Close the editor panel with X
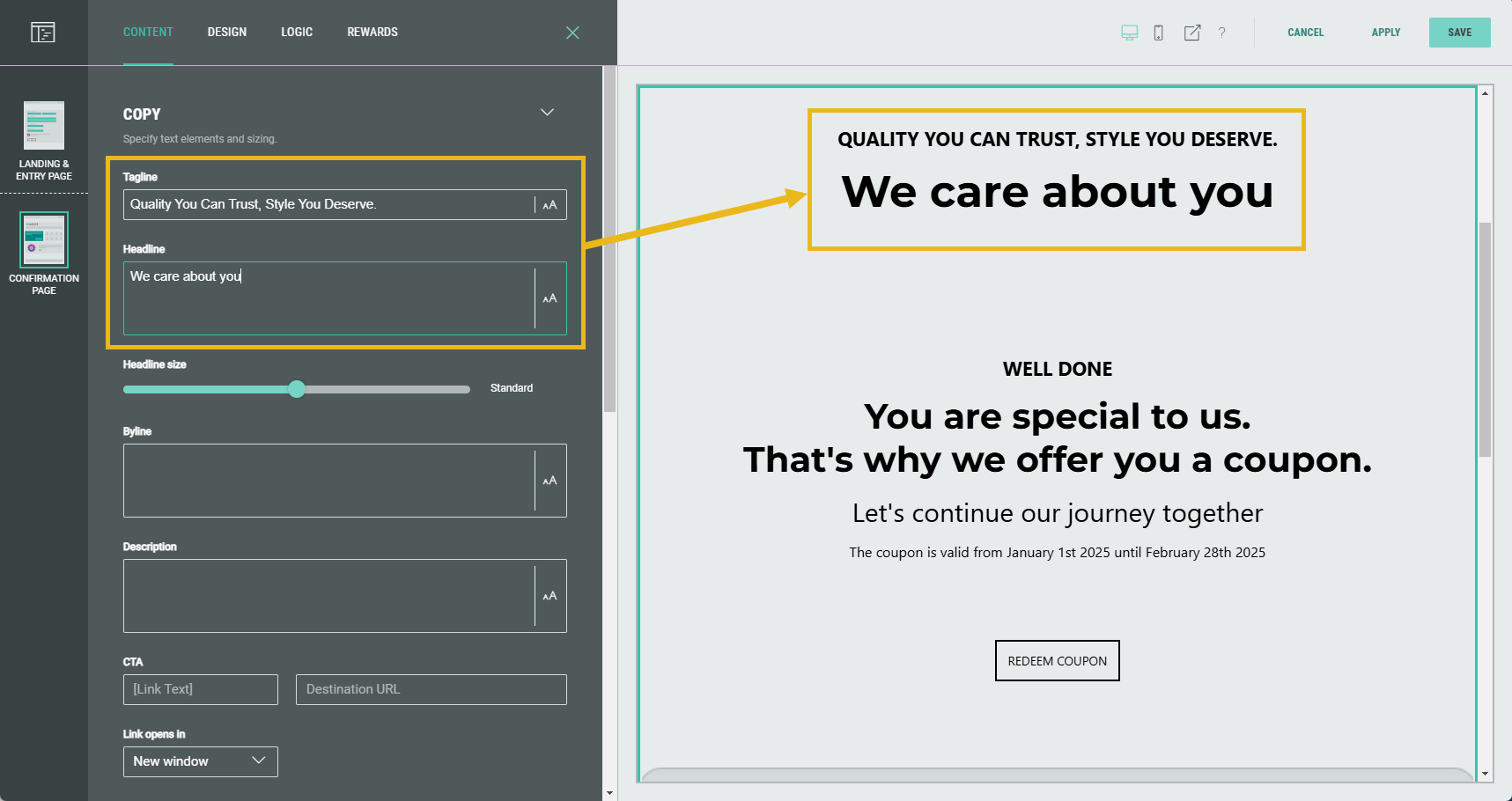This screenshot has height=801, width=1512. [x=572, y=33]
